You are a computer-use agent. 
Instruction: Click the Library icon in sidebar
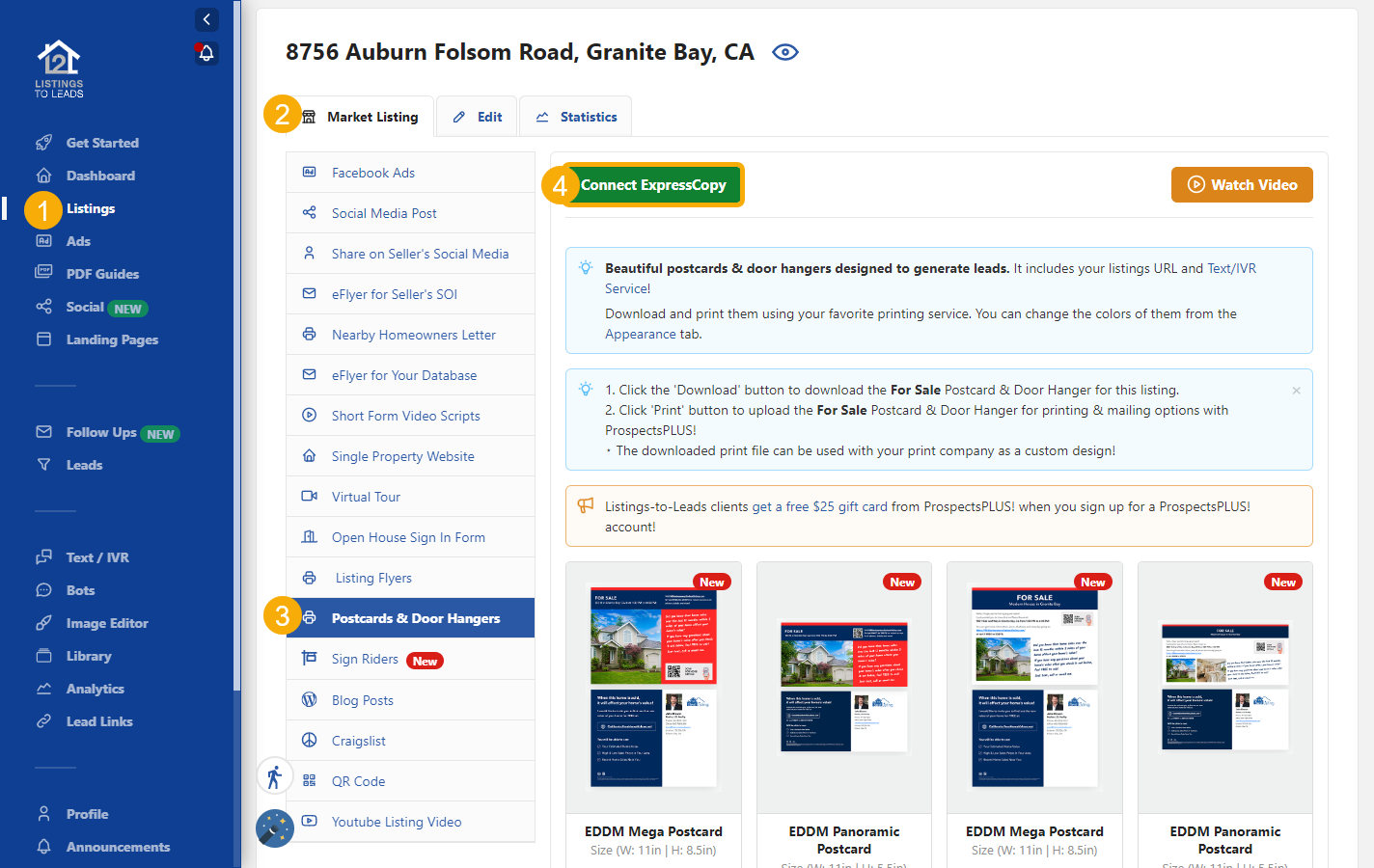[x=43, y=656]
